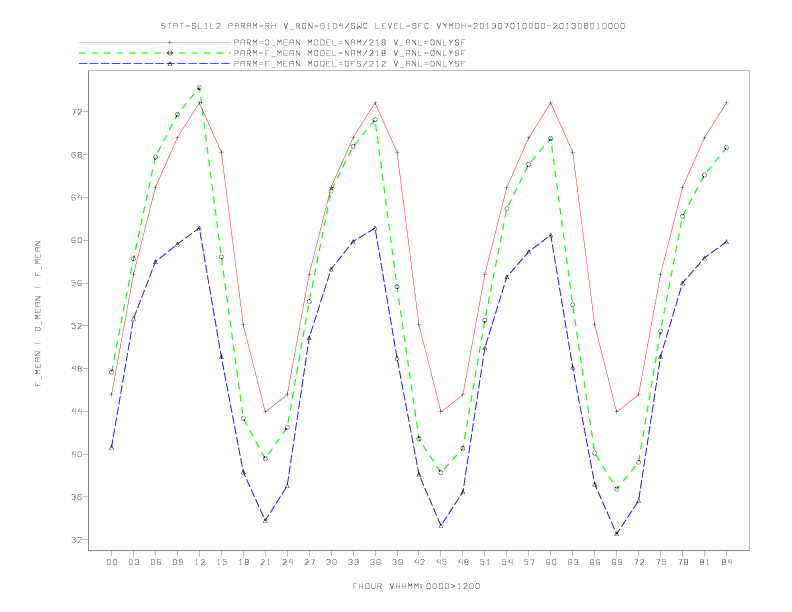
Task: Click x-axis forecast hour label 45
Action: click(x=441, y=562)
